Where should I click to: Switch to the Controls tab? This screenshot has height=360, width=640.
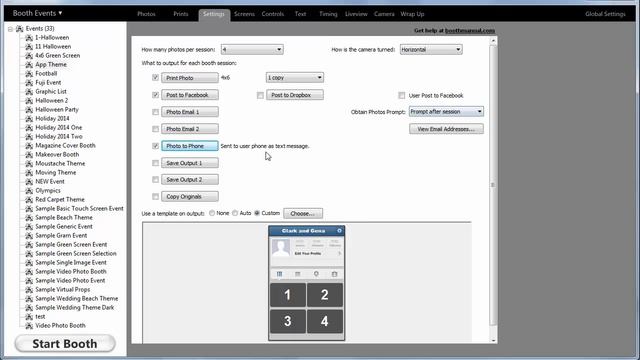point(273,14)
